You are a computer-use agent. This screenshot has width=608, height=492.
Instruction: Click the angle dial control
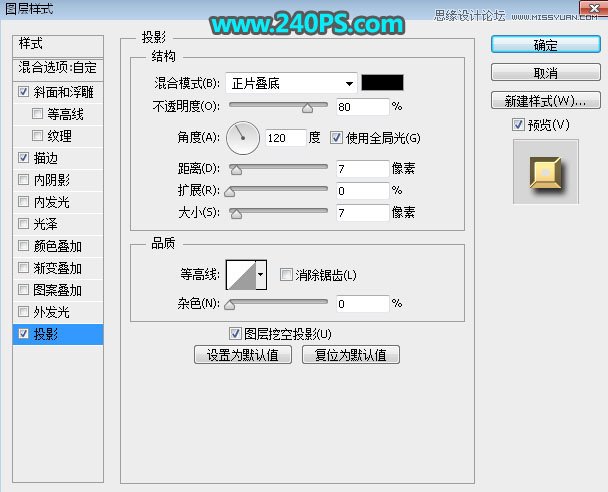coord(243,138)
